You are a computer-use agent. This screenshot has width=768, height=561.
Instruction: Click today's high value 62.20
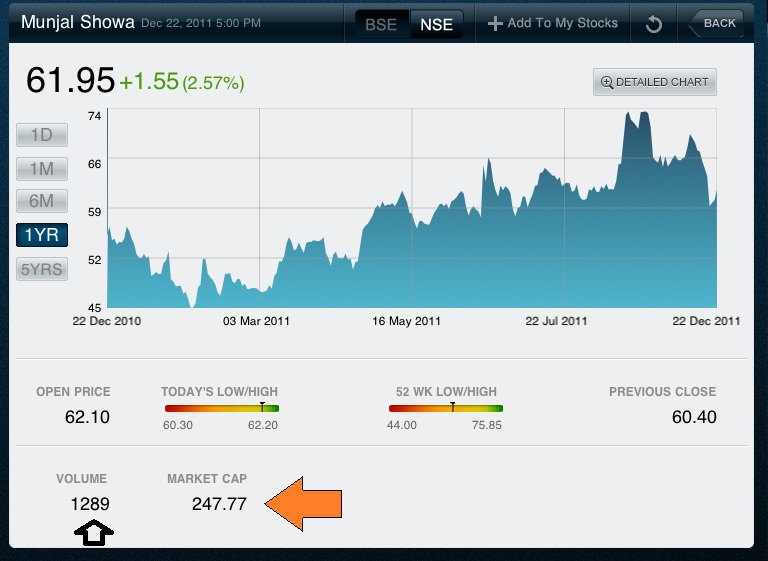click(x=263, y=425)
